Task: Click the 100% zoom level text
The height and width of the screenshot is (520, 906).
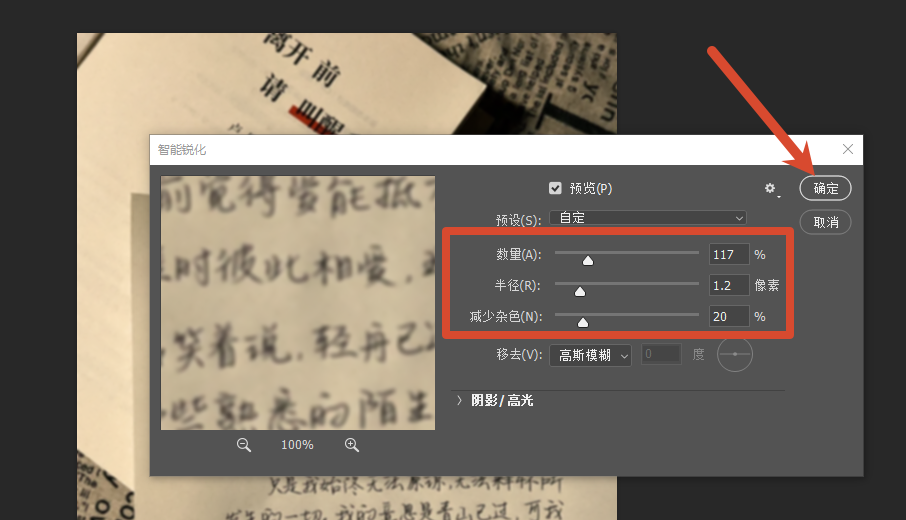Action: point(297,445)
